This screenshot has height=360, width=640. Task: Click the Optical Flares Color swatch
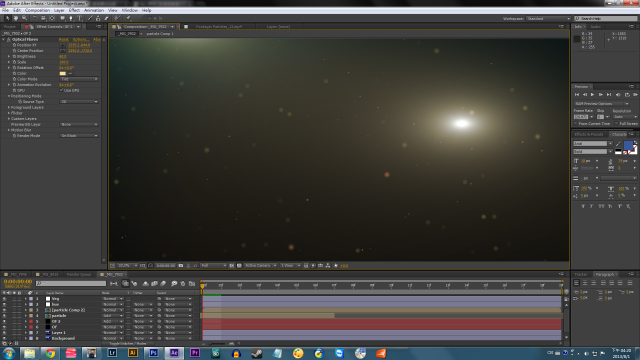pyautogui.click(x=62, y=73)
